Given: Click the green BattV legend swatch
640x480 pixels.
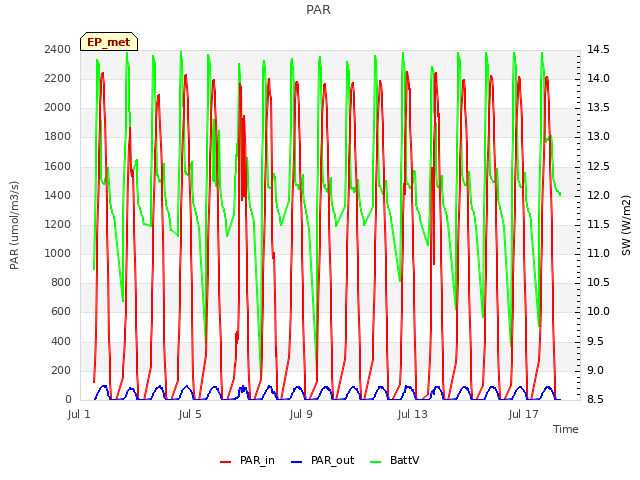Looking at the screenshot, I should (x=376, y=462).
